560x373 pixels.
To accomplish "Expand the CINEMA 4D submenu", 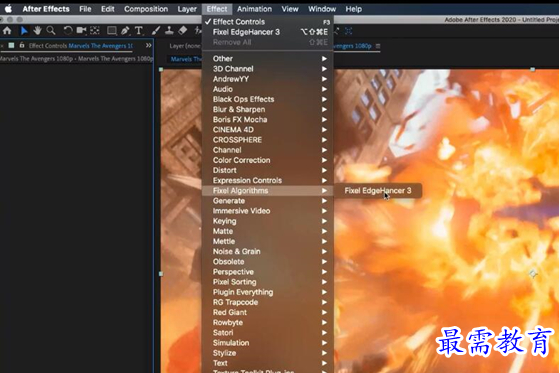I will 268,130.
